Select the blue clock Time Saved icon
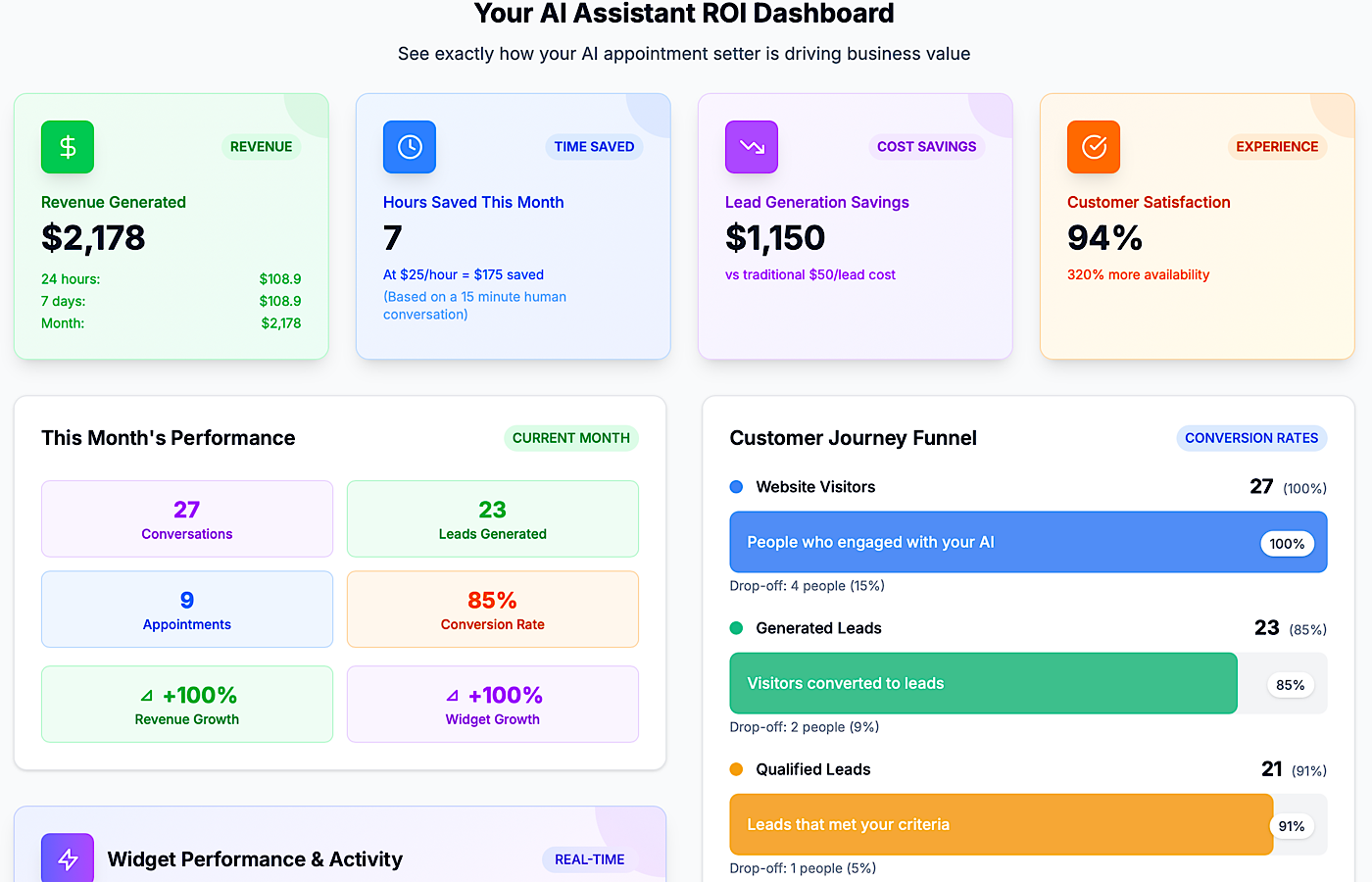 (409, 146)
